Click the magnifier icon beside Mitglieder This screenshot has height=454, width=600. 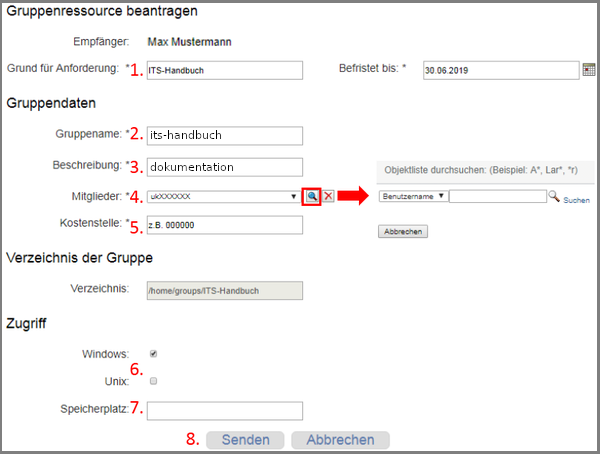pyautogui.click(x=312, y=197)
